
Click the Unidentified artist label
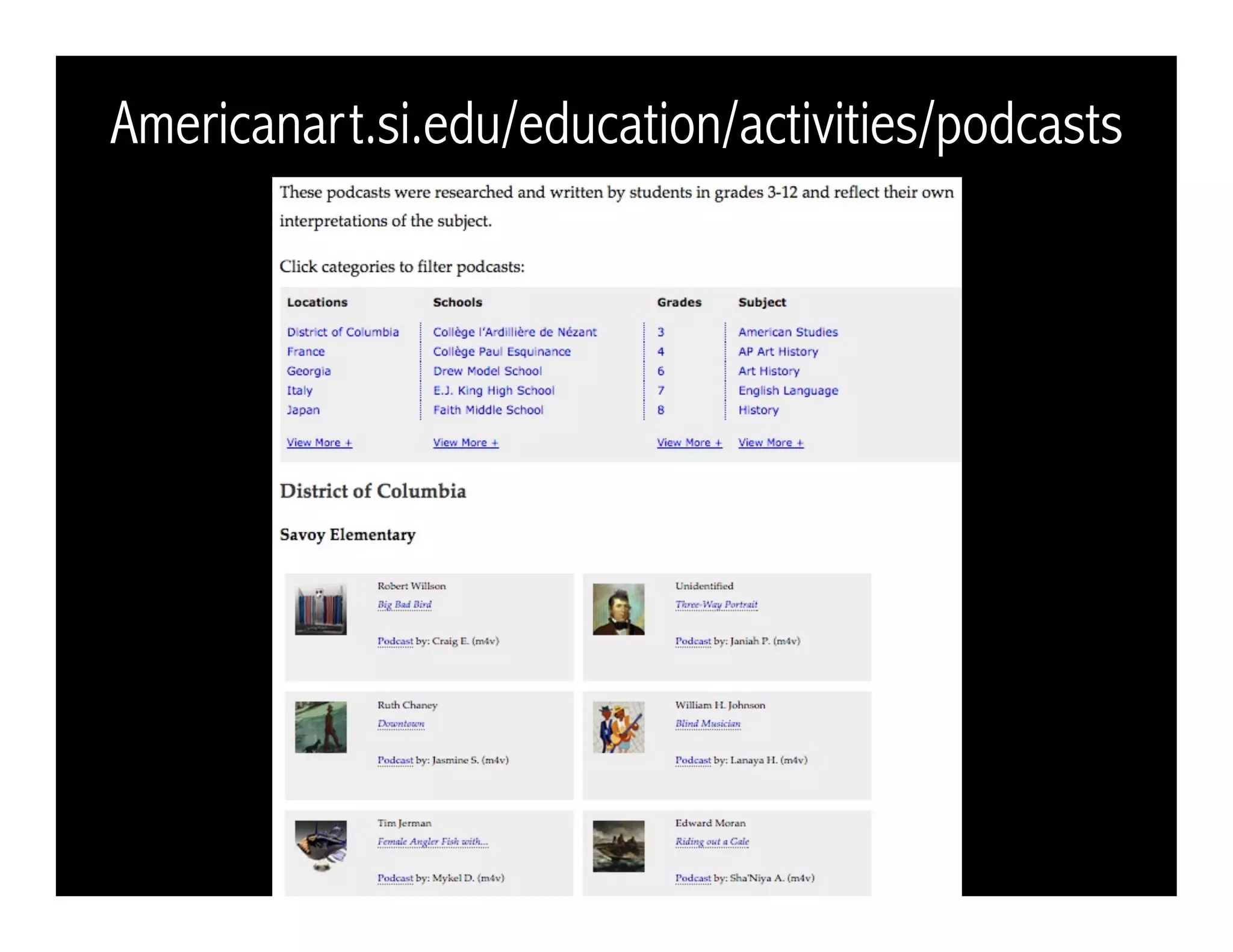pyautogui.click(x=704, y=586)
